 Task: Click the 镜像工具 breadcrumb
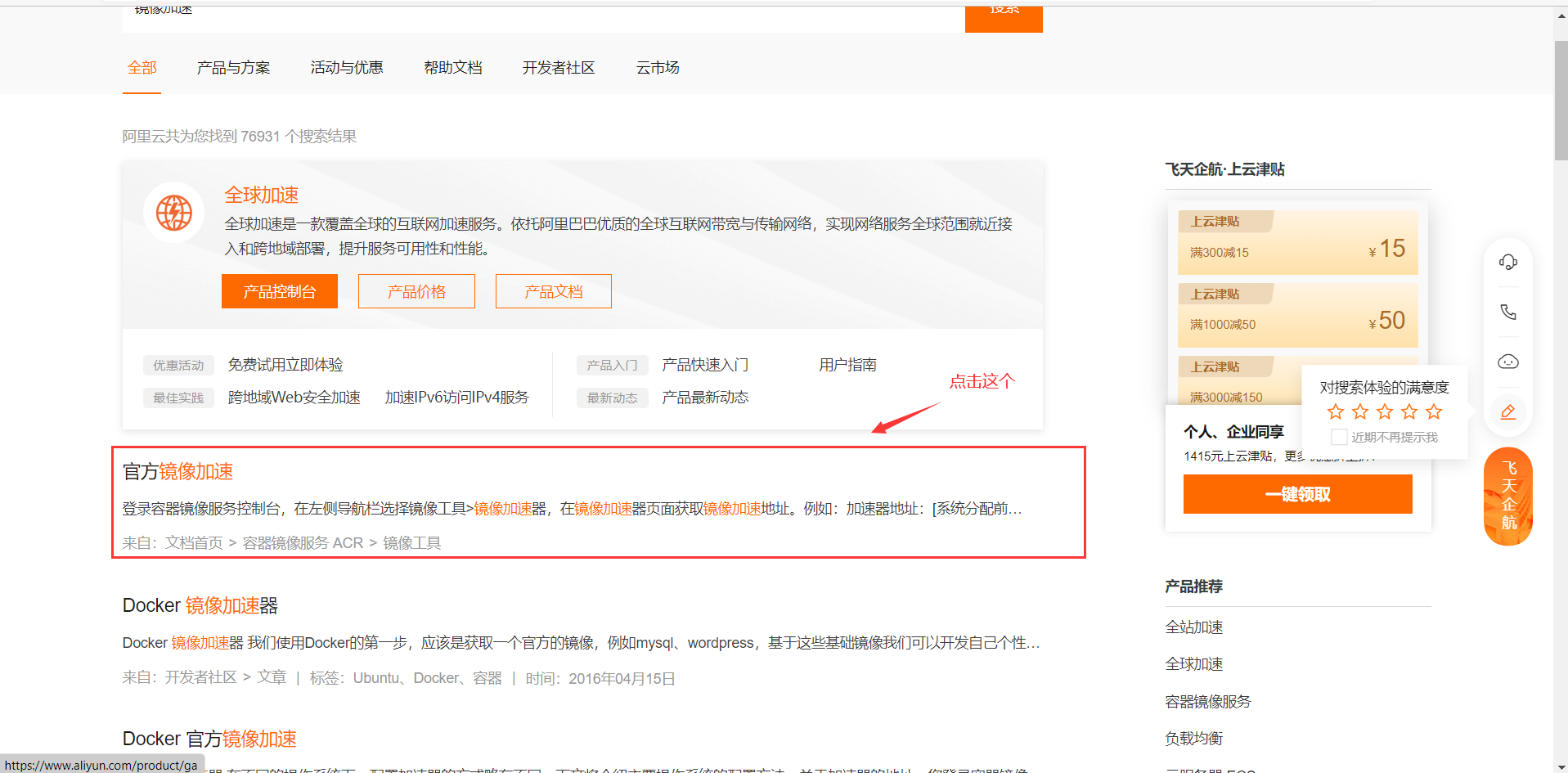412,543
